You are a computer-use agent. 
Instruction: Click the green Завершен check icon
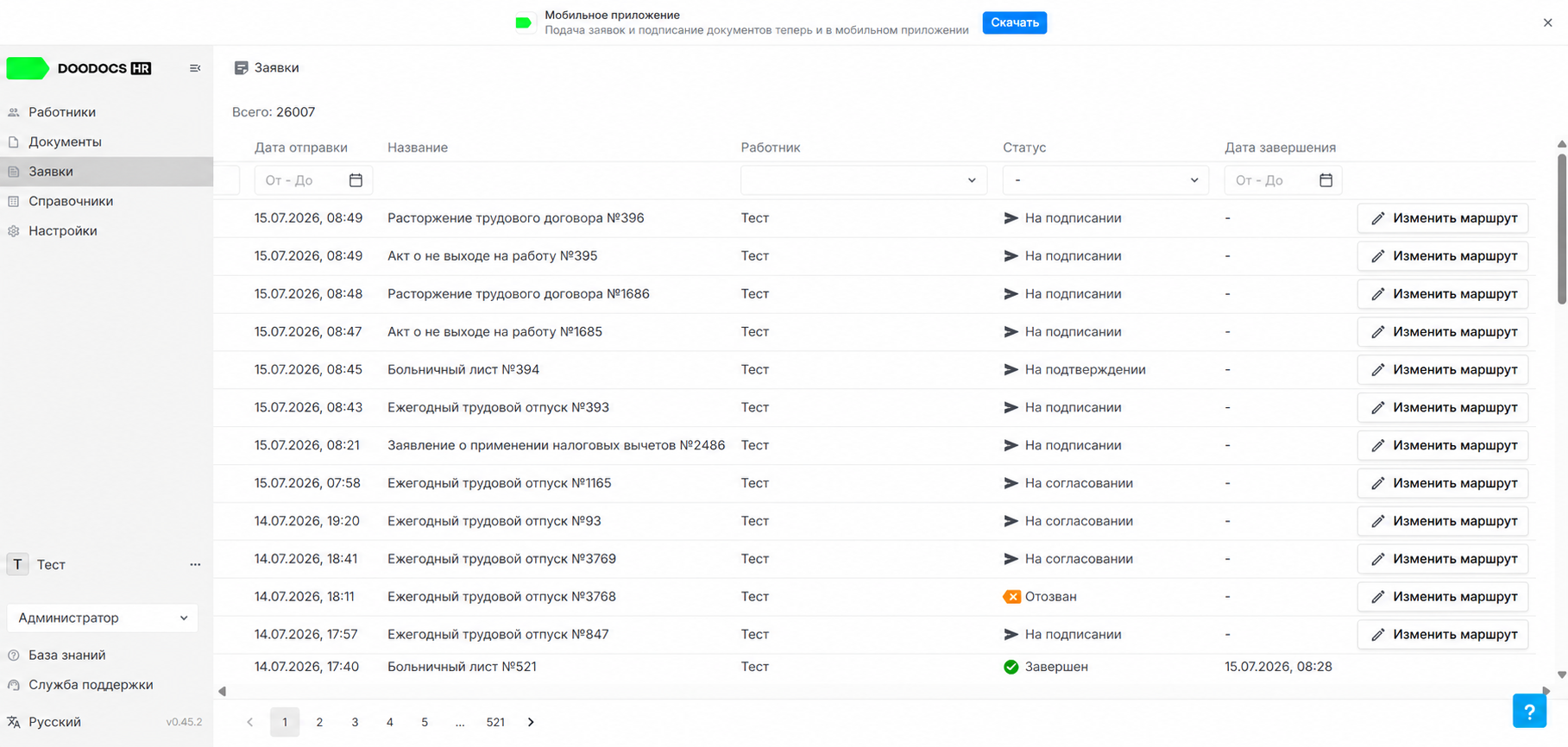pos(1011,667)
